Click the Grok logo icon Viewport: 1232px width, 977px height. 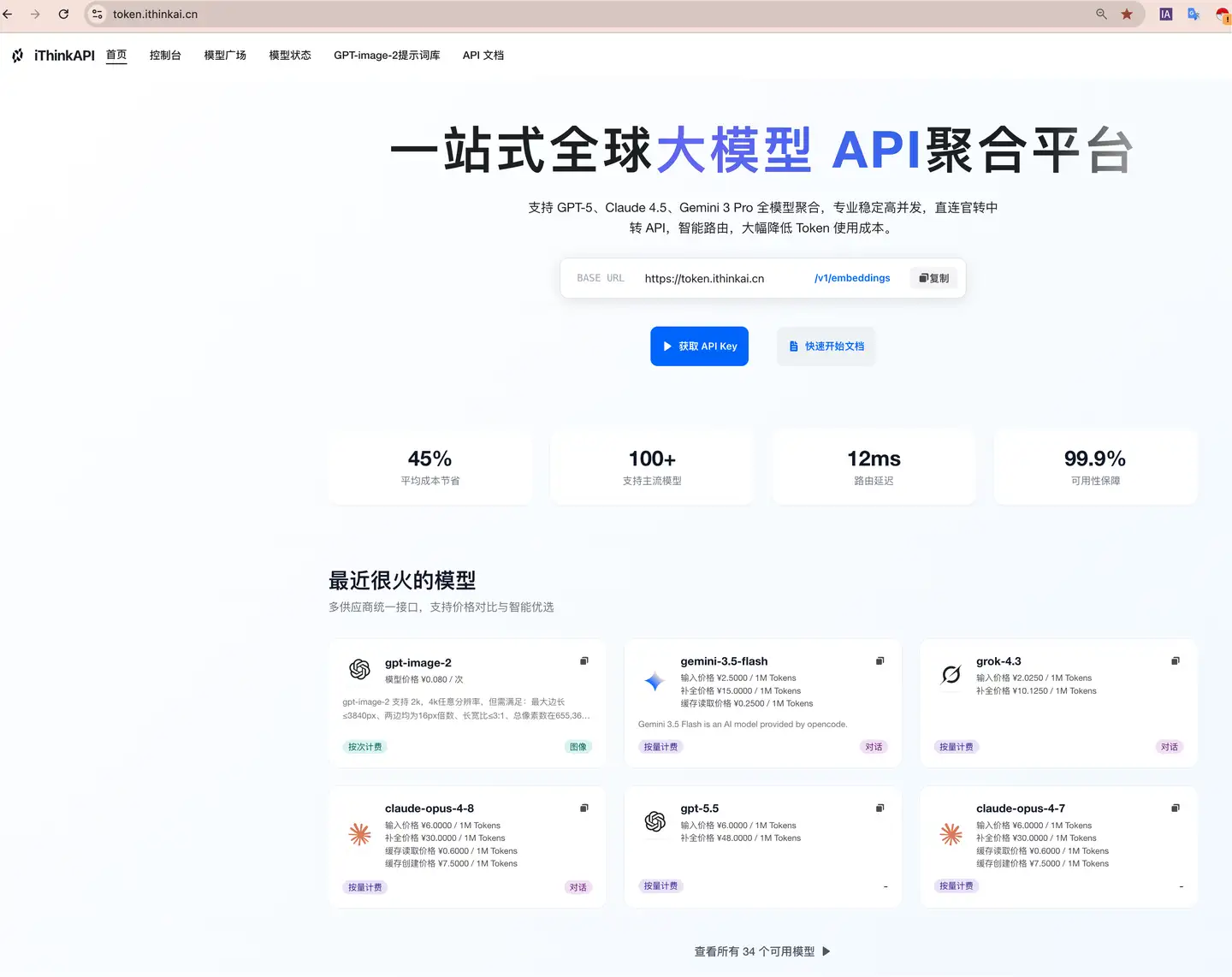pyautogui.click(x=951, y=675)
